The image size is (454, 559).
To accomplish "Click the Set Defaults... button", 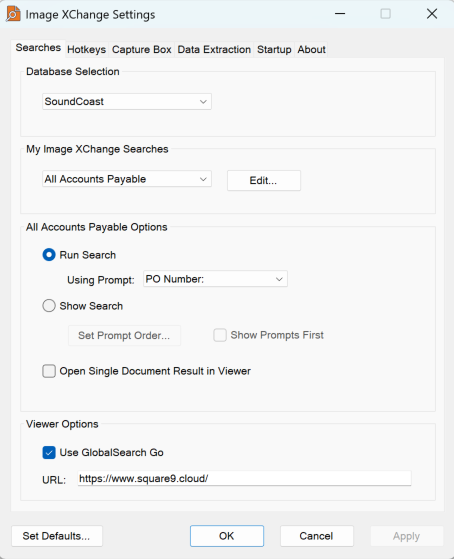I will [x=57, y=536].
